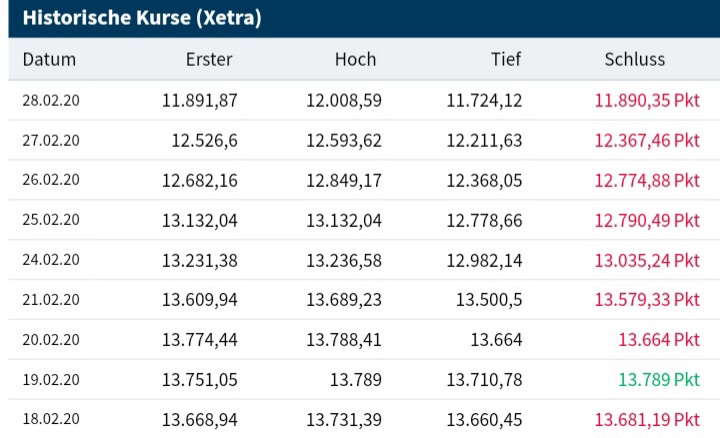Select the Tief column header
Screen dimensions: 720x438
tap(506, 59)
